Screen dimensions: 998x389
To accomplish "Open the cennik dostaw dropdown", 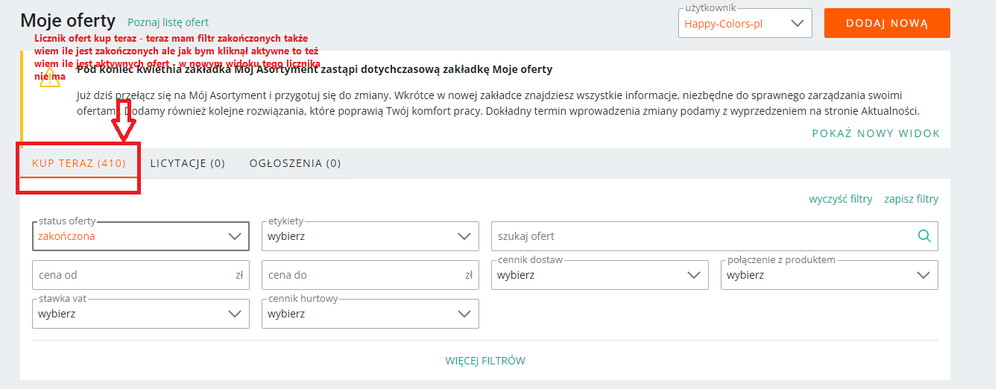I will pyautogui.click(x=600, y=275).
